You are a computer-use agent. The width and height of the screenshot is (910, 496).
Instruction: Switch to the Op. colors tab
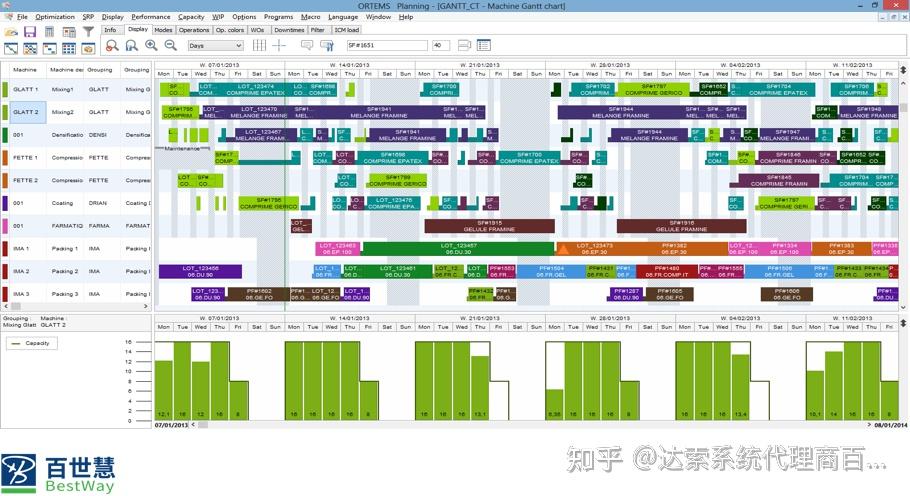(230, 30)
